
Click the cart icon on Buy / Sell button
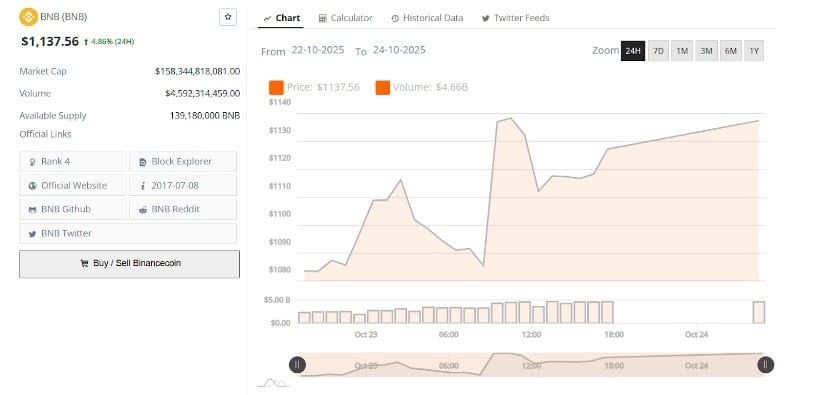point(84,264)
